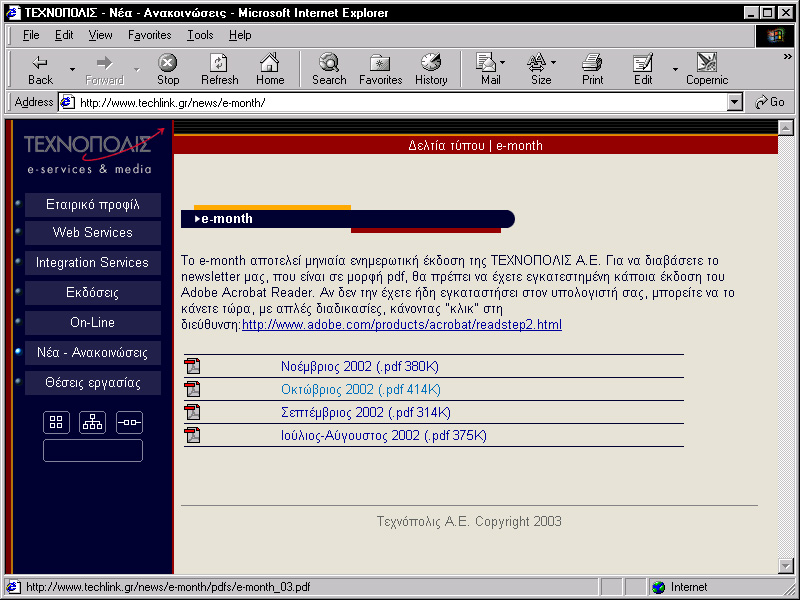Click the PDF icon for Νοέμβριος 2002
The width and height of the screenshot is (800, 600).
pyautogui.click(x=192, y=366)
